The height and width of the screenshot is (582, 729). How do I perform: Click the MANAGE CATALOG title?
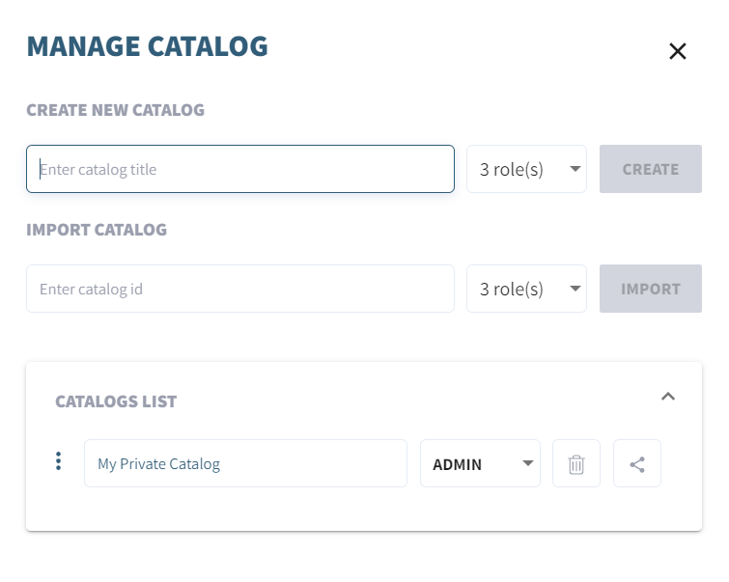pos(147,46)
